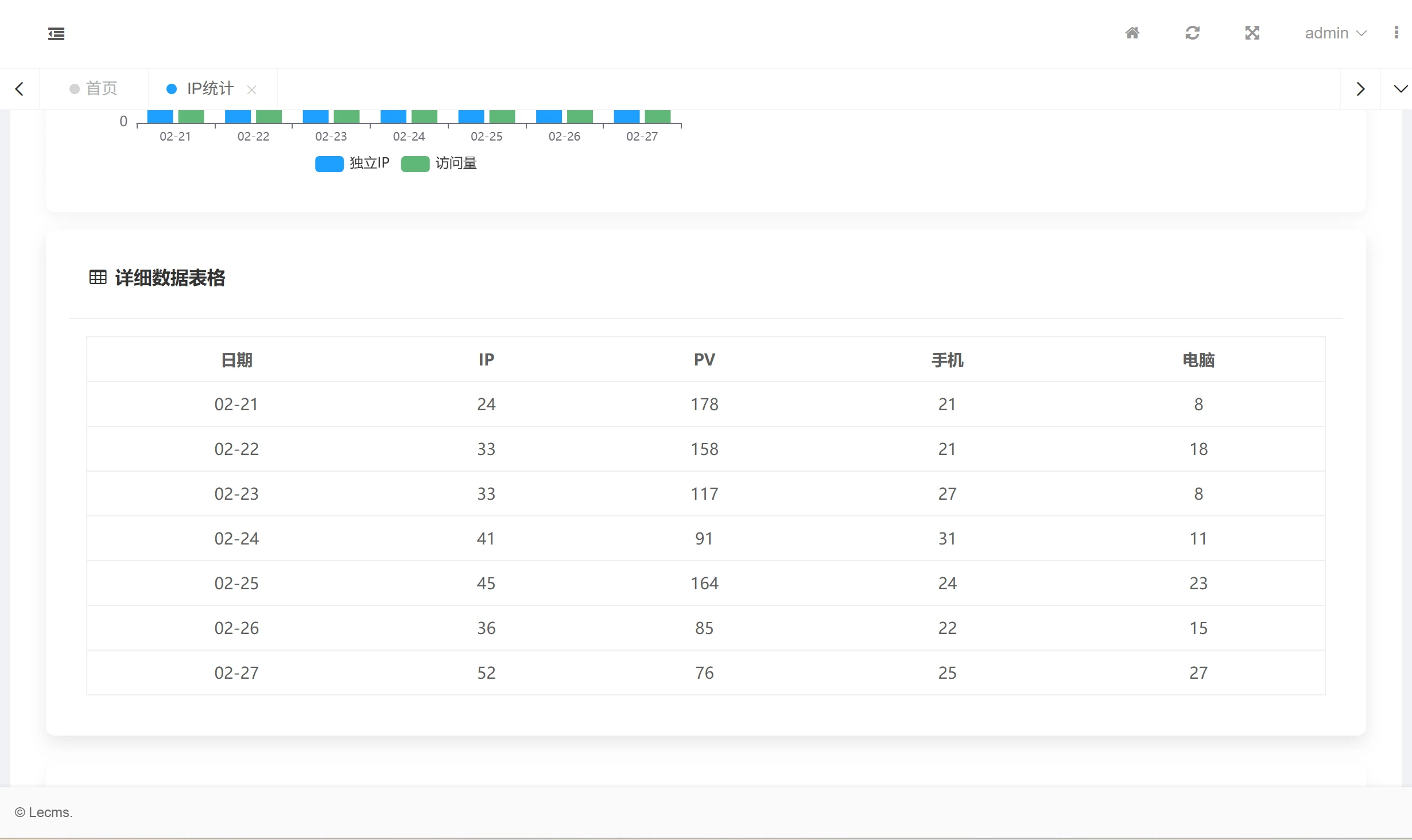Open the tab options dropdown chevron
This screenshot has height=840, width=1412.
click(x=1400, y=89)
